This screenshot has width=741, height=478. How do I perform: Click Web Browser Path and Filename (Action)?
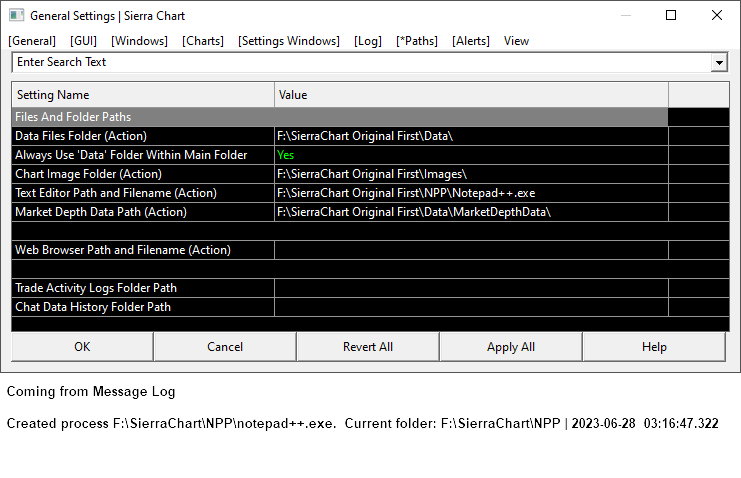tap(143, 250)
